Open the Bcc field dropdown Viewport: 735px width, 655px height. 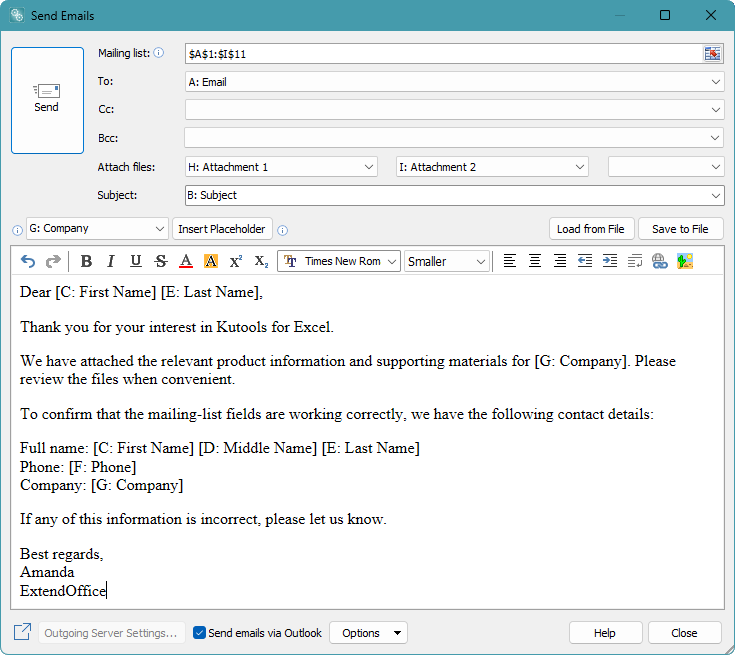pos(715,138)
